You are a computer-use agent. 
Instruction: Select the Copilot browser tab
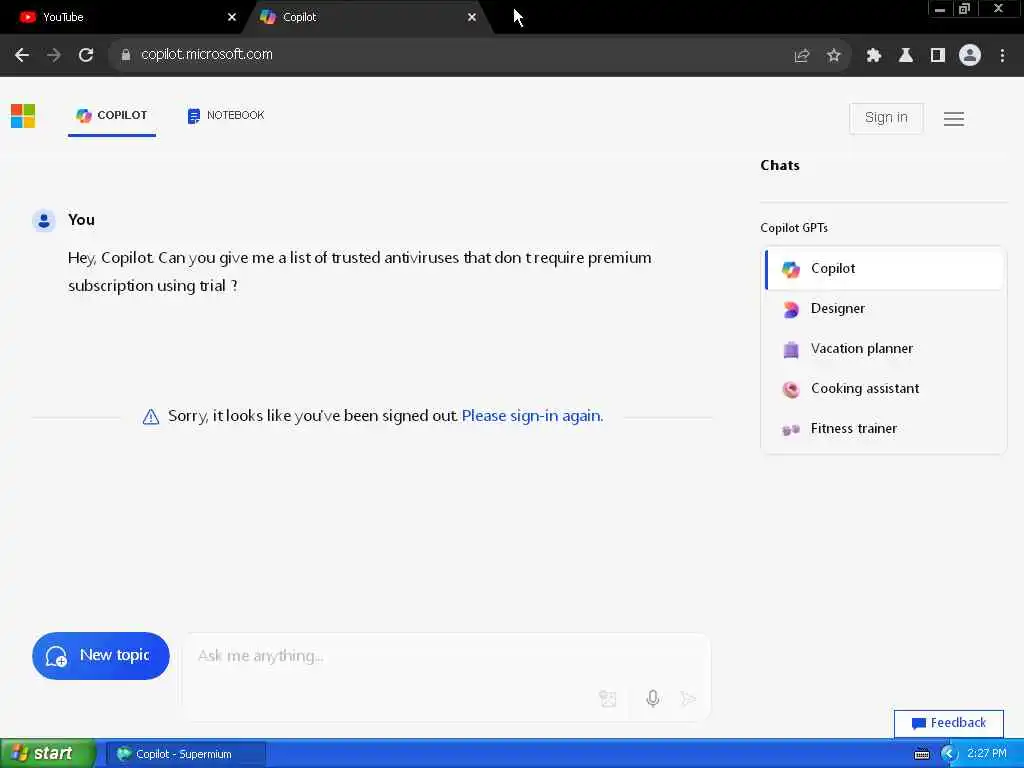[x=366, y=17]
